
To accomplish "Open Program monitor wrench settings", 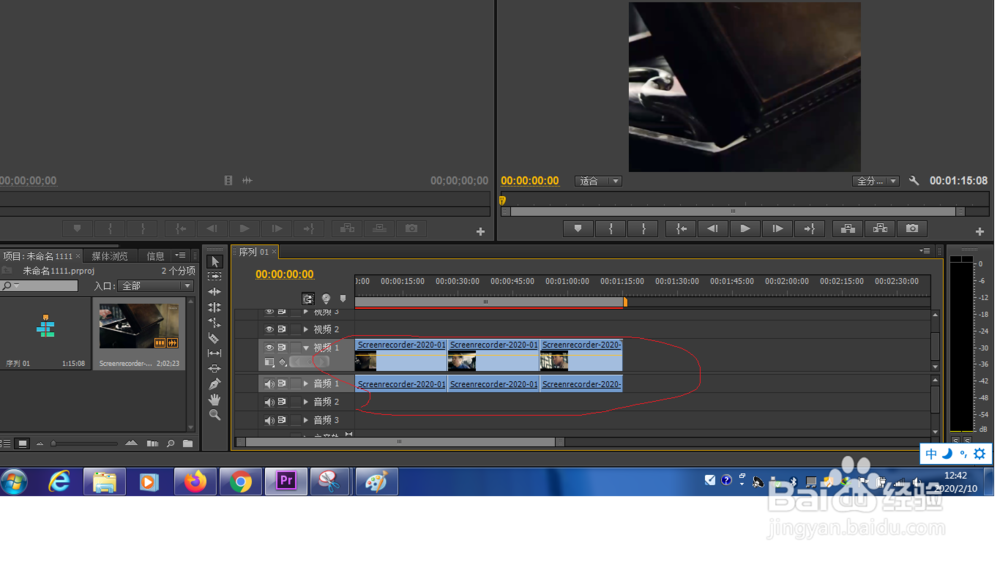I will click(914, 181).
